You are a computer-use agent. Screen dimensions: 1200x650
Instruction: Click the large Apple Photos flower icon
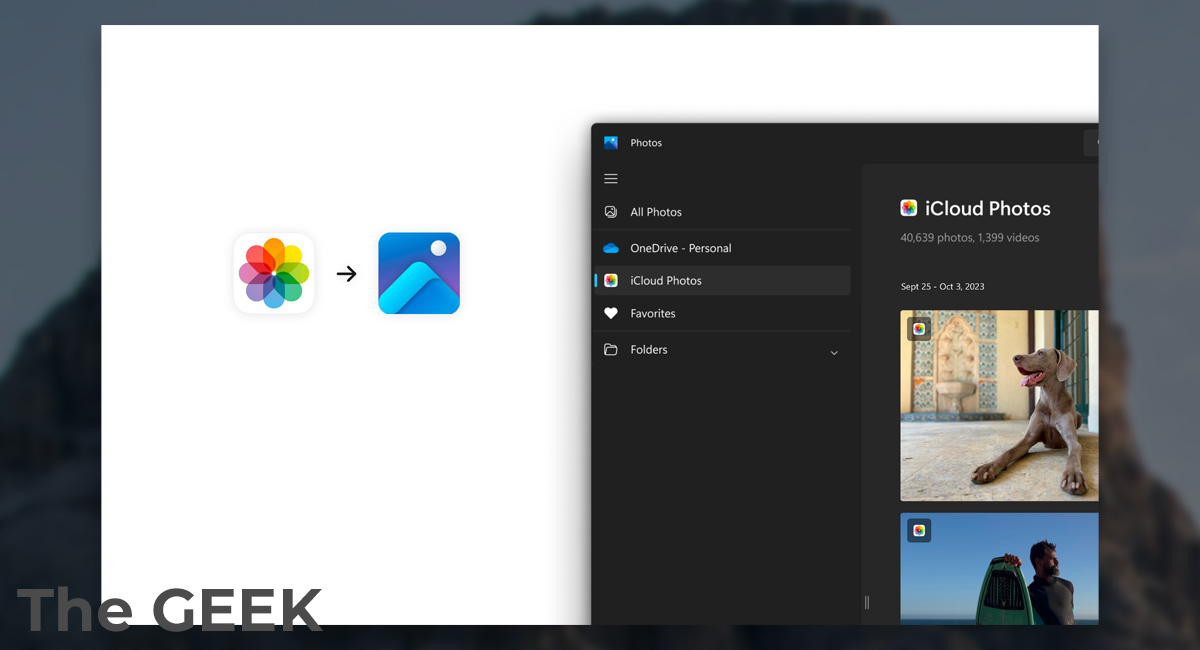274,273
